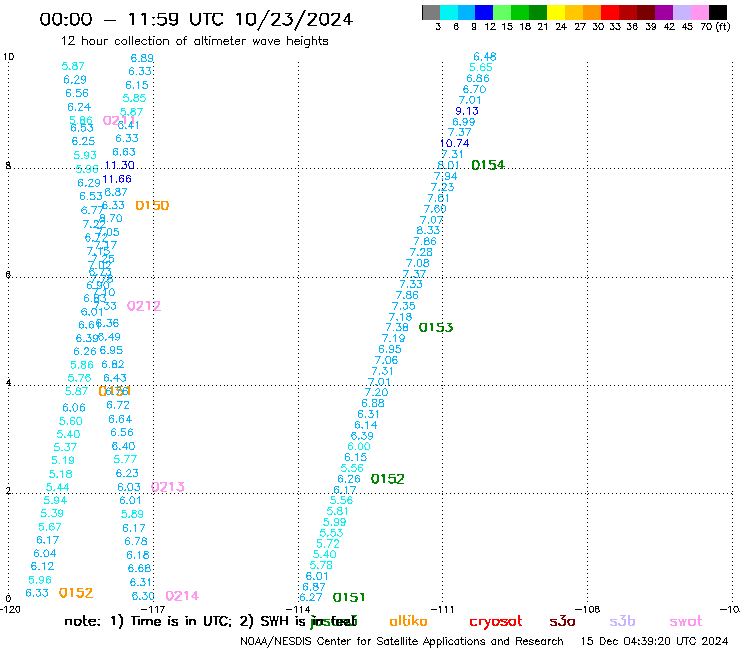
Task: Click the 'note: 1) Time is in UTC' text
Action: pos(148,621)
